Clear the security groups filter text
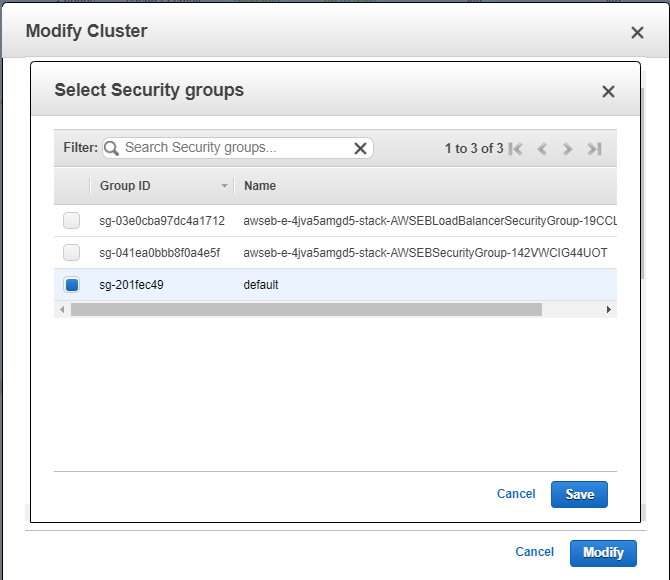The width and height of the screenshot is (670, 580). click(360, 148)
